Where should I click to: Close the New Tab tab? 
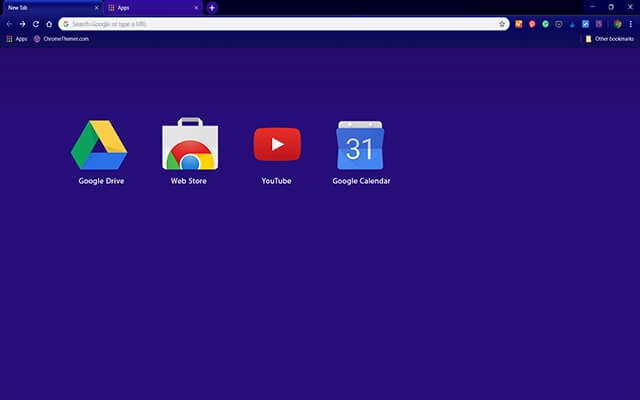point(97,8)
